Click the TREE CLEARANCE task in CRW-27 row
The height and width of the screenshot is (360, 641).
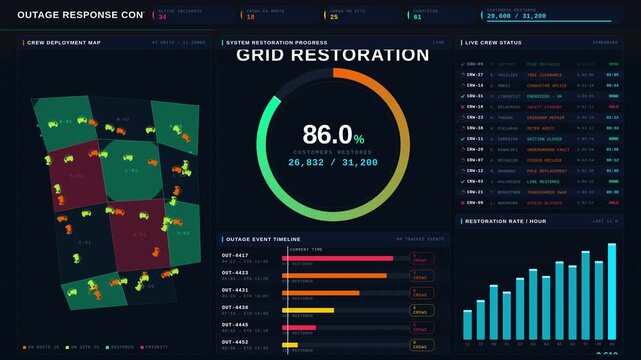click(x=544, y=75)
